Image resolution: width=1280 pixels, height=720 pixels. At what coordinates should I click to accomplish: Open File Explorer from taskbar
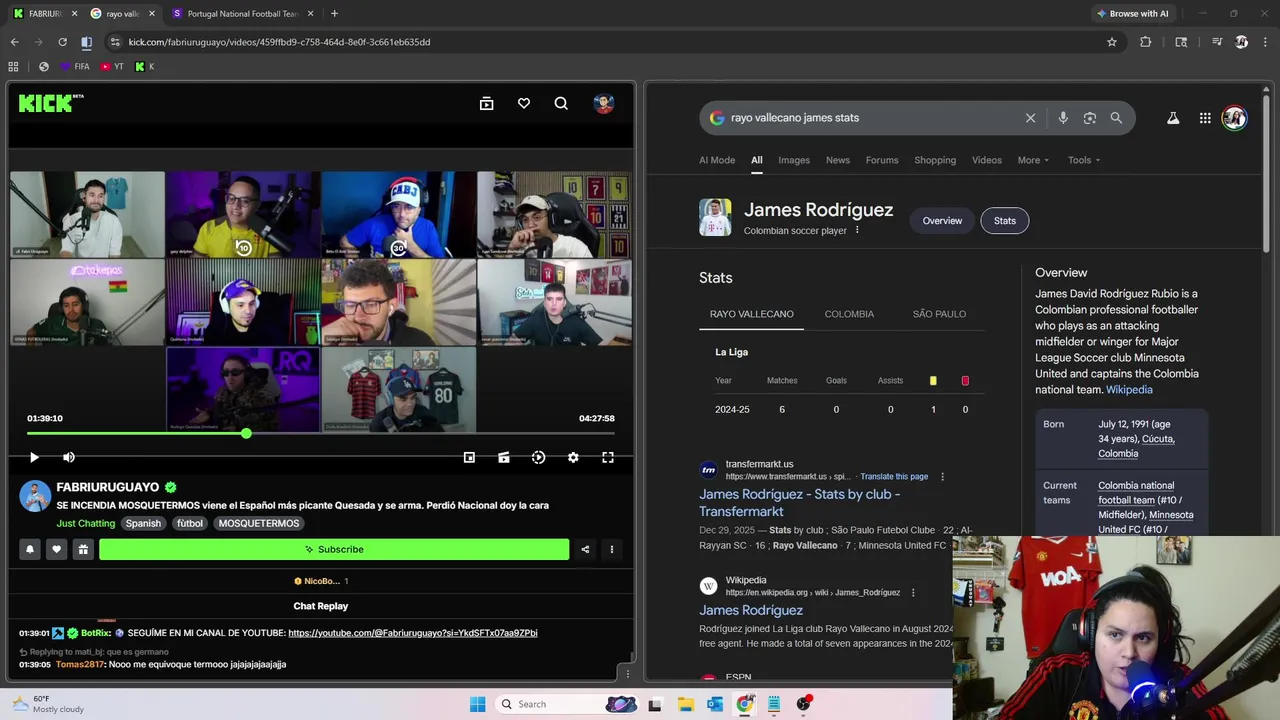(686, 704)
